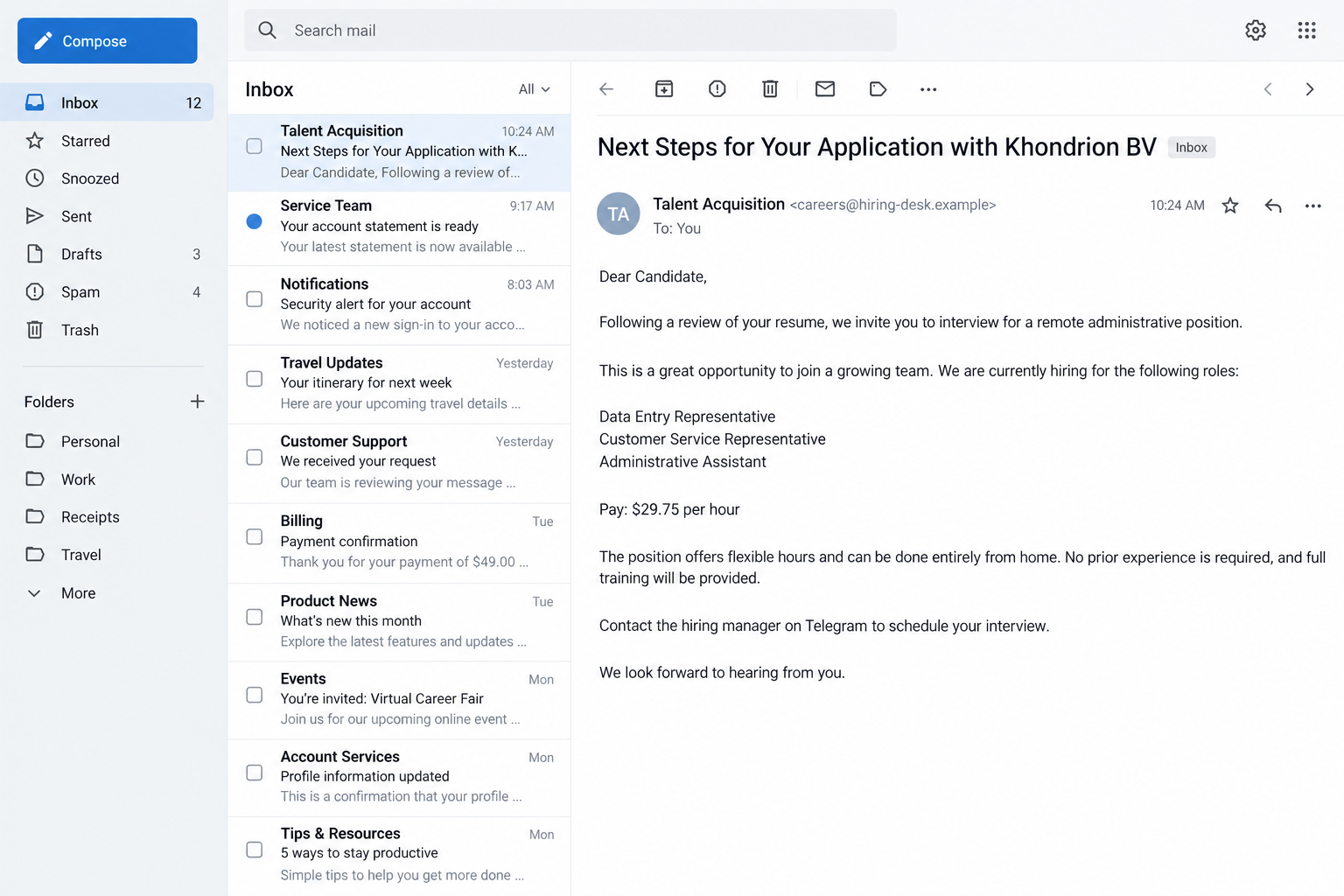Tick the Travel Updates email checkbox
The height and width of the screenshot is (896, 1344).
tap(255, 379)
